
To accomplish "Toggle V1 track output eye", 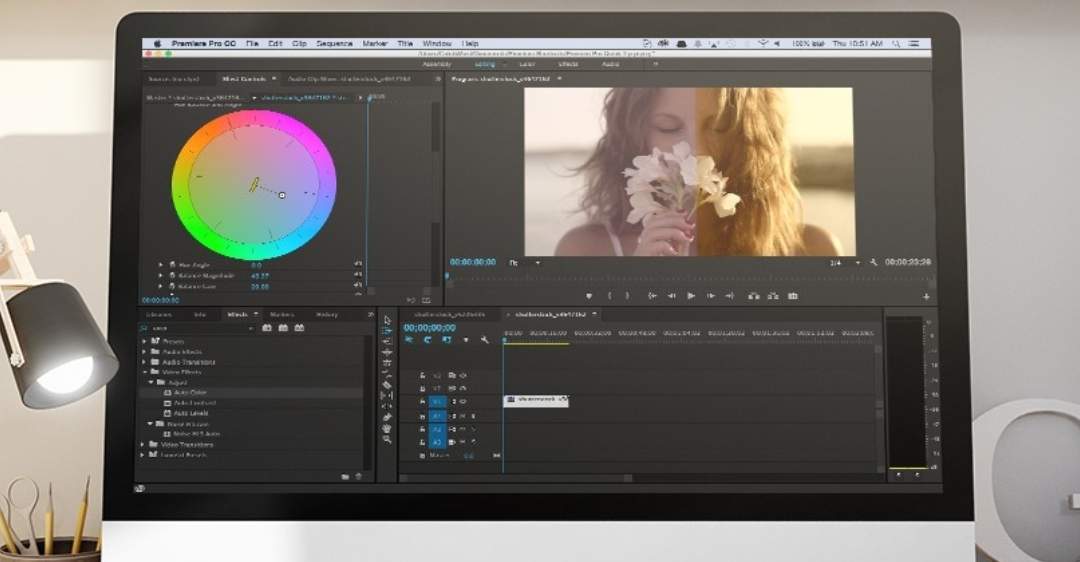I will click(463, 402).
